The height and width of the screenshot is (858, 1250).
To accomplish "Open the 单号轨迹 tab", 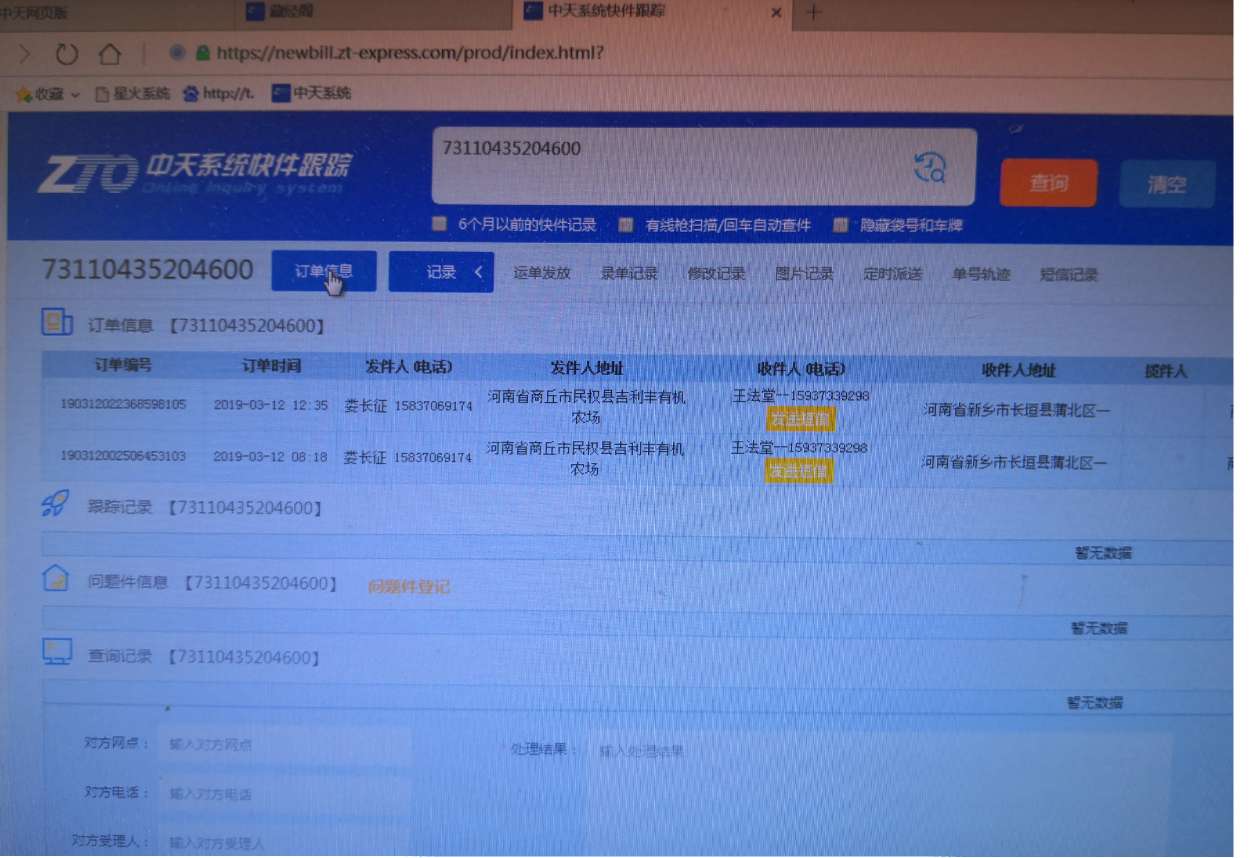I will pyautogui.click(x=981, y=274).
